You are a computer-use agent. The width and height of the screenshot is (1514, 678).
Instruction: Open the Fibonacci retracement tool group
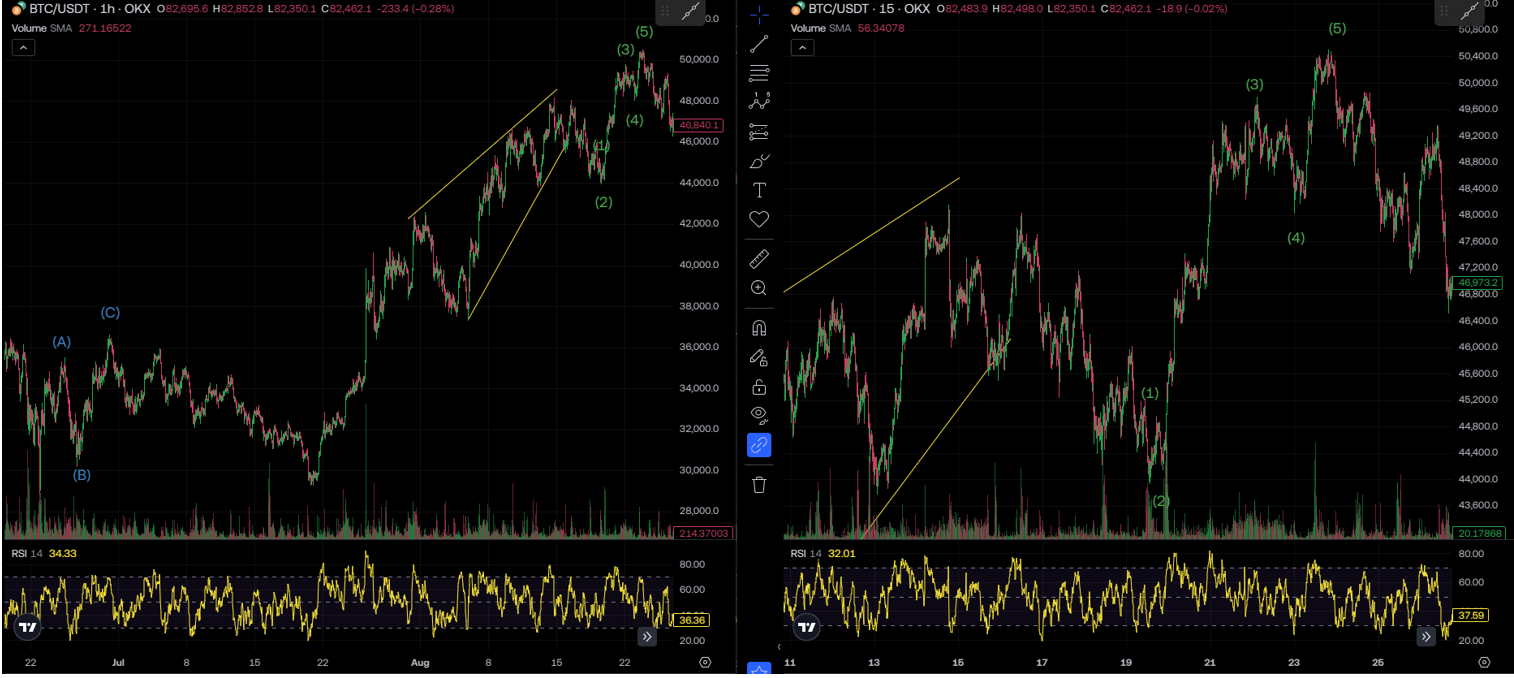tap(759, 72)
